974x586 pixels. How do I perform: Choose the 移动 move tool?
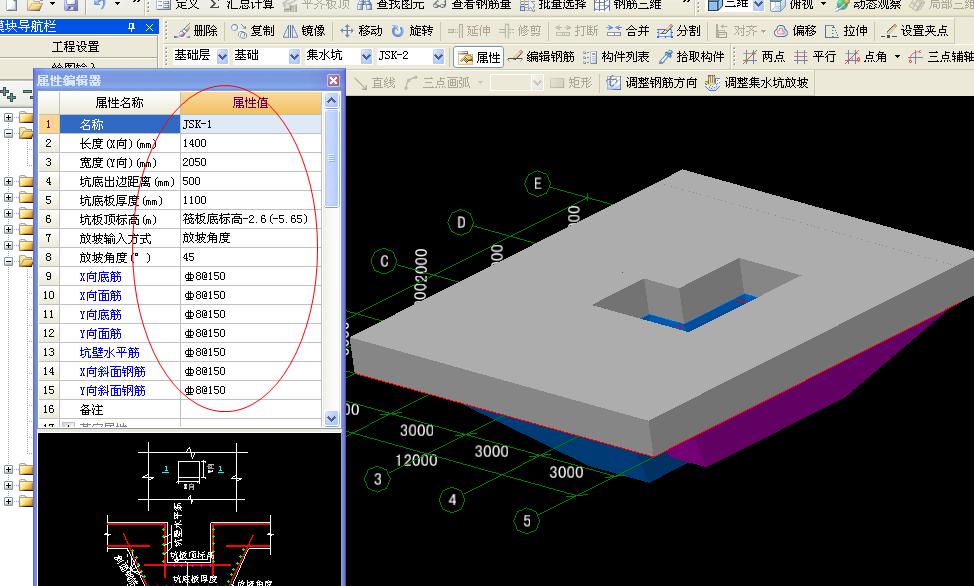coord(361,30)
